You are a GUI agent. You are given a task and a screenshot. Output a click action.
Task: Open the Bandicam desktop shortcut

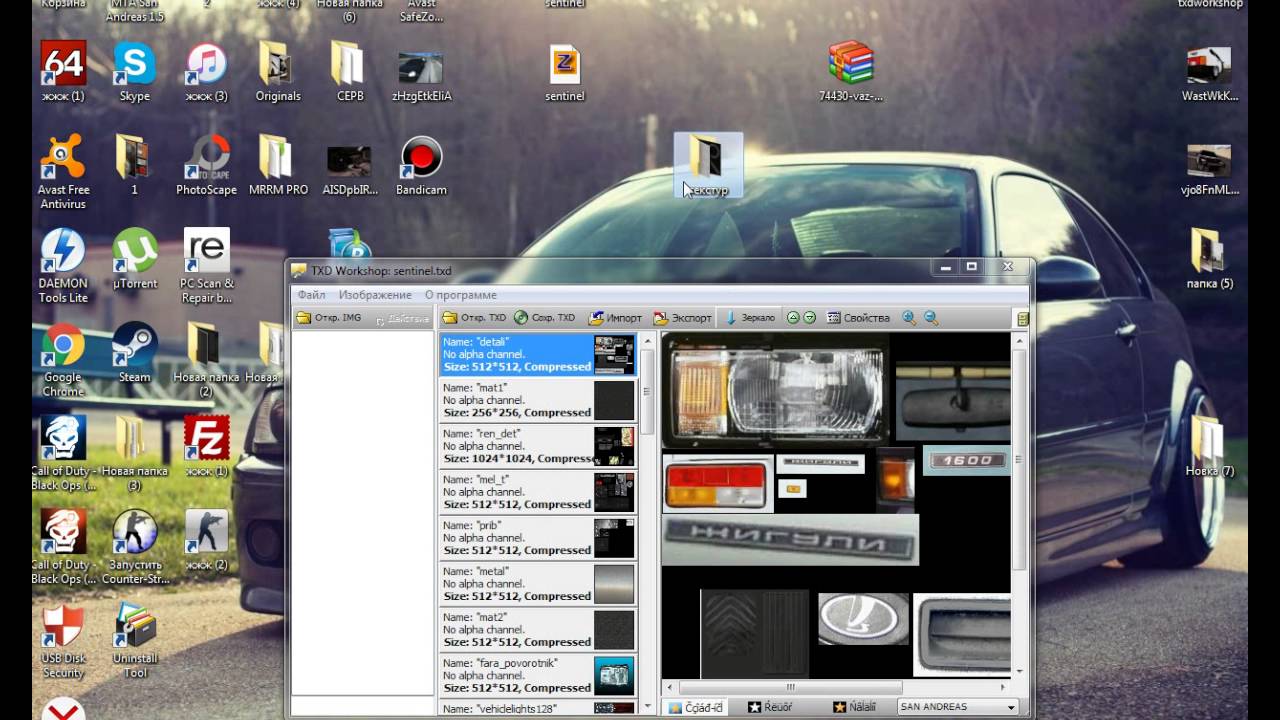[x=421, y=166]
